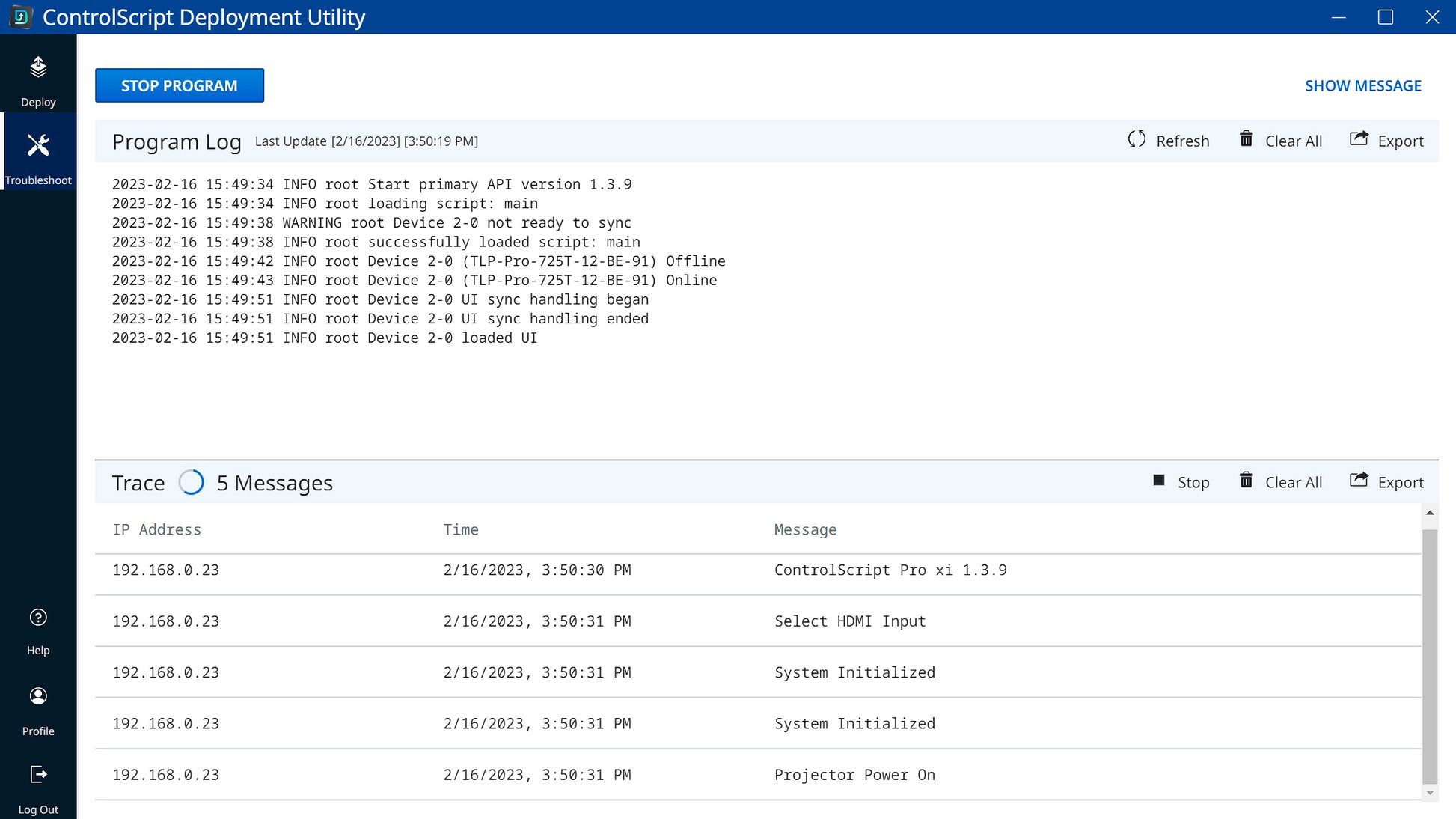Click the trace scrollbar down arrow

(1430, 793)
